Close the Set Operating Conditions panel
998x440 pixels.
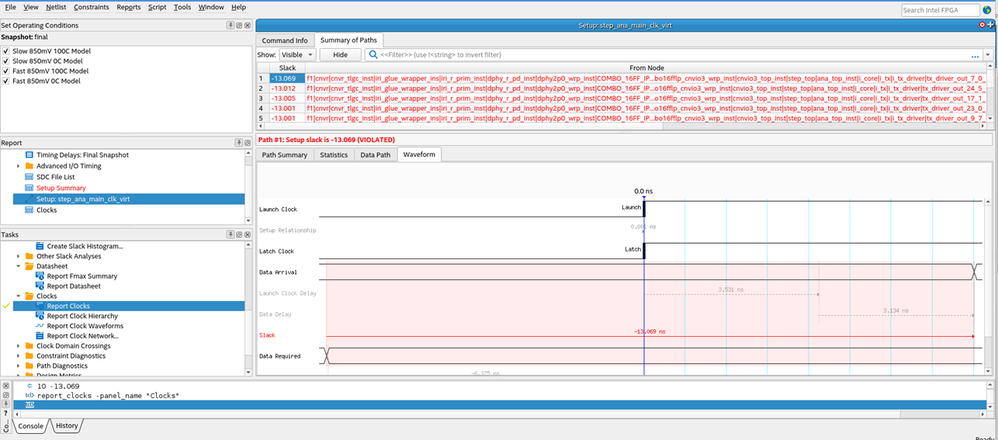[245, 24]
